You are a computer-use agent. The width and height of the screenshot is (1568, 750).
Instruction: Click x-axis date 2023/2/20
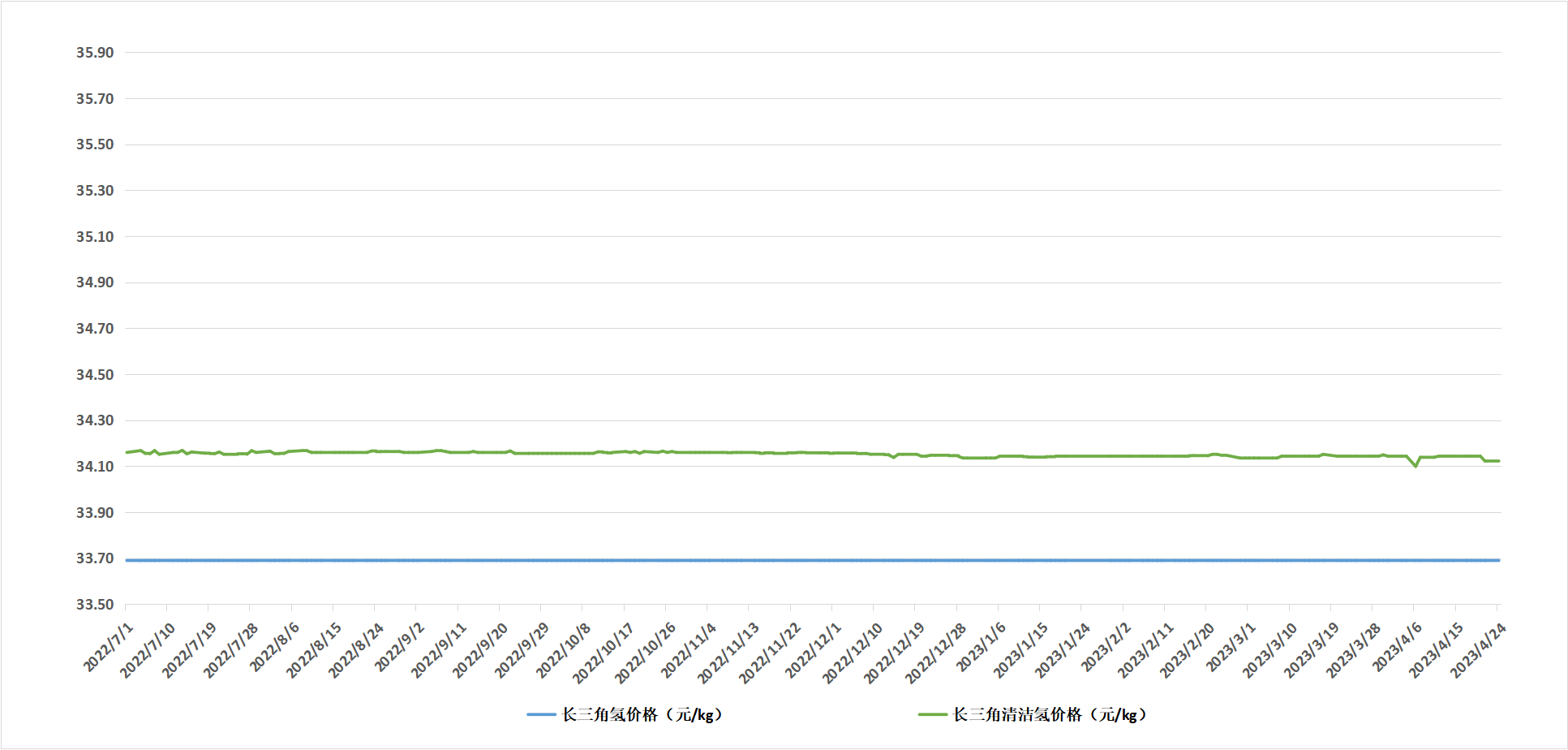[x=1187, y=651]
